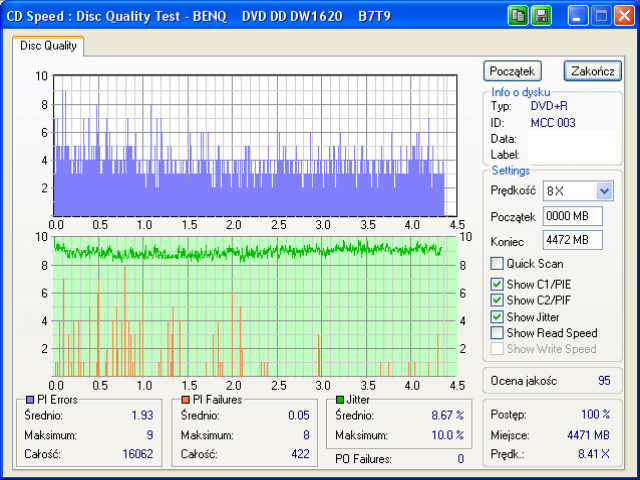
Task: Click the Koniec 4472 MB field
Action: click(x=573, y=240)
